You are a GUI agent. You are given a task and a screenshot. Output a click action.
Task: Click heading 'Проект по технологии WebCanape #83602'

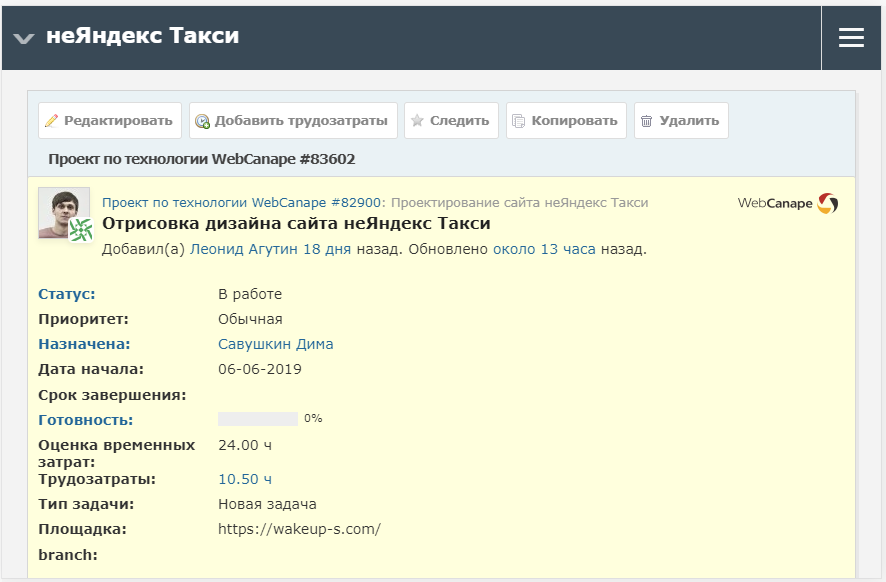[x=202, y=159]
